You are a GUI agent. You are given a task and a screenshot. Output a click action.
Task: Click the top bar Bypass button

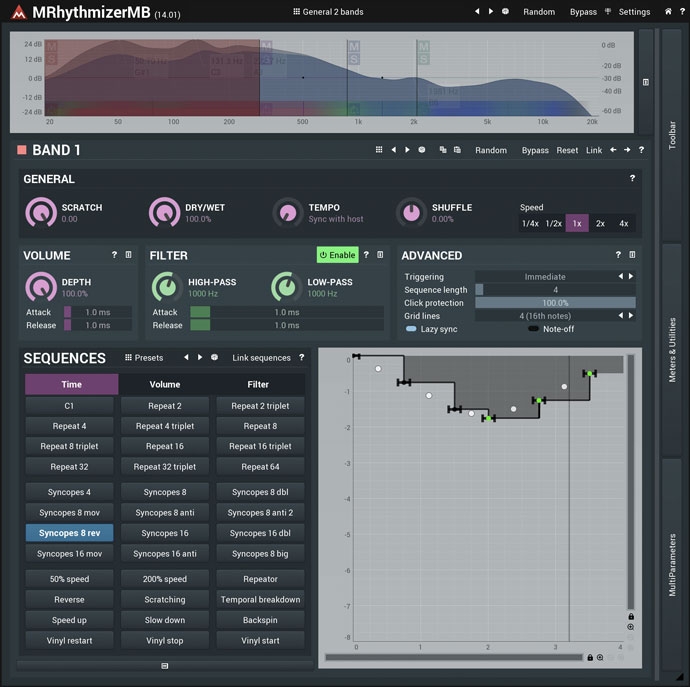(x=583, y=12)
